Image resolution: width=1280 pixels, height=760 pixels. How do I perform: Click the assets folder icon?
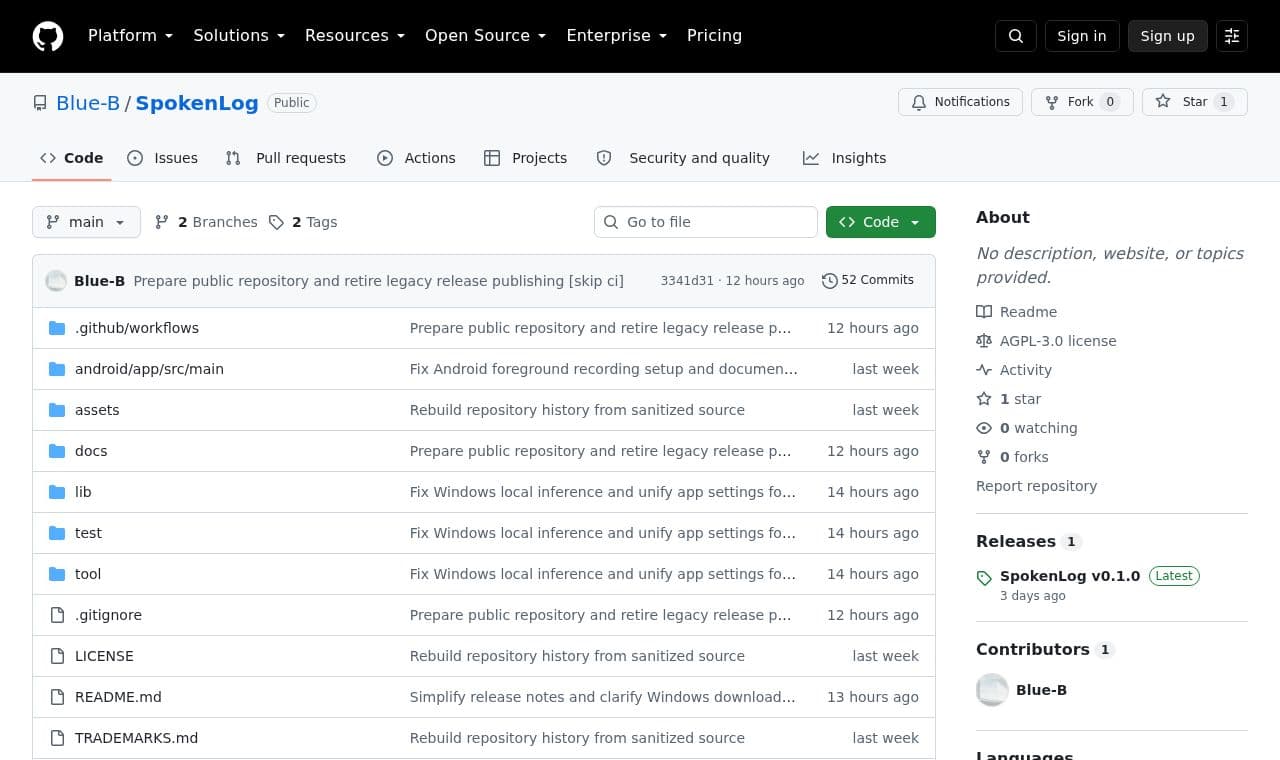[57, 410]
